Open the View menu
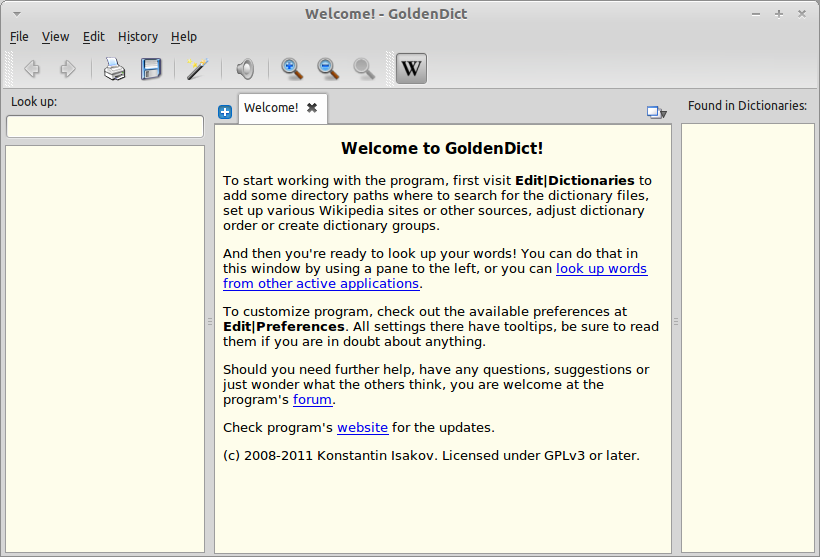 coord(55,37)
